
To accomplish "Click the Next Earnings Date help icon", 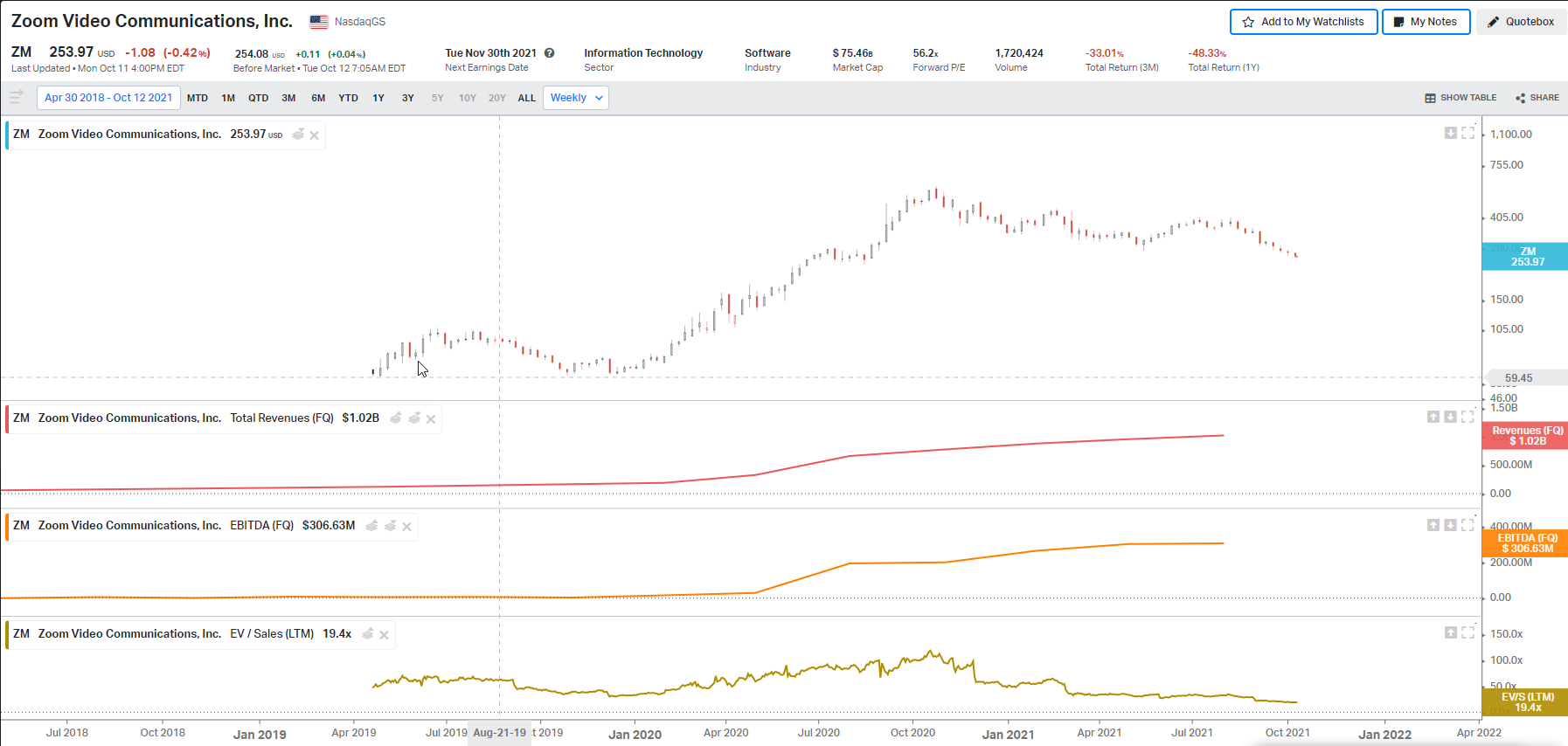I will tap(549, 53).
